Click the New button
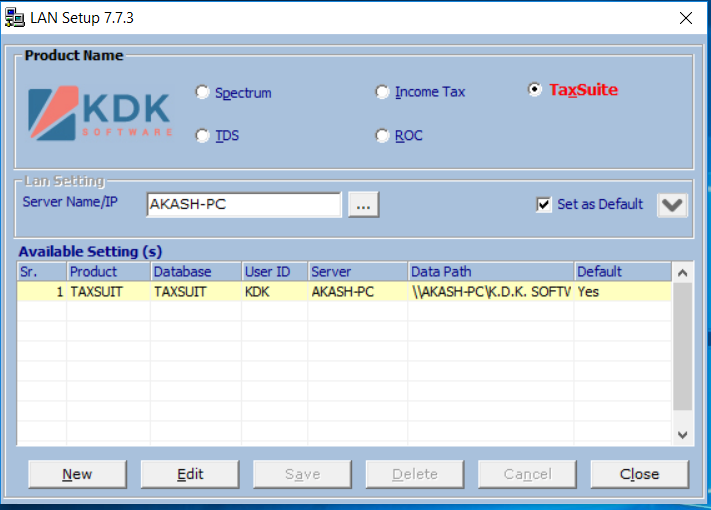The width and height of the screenshot is (711, 510). (x=77, y=474)
